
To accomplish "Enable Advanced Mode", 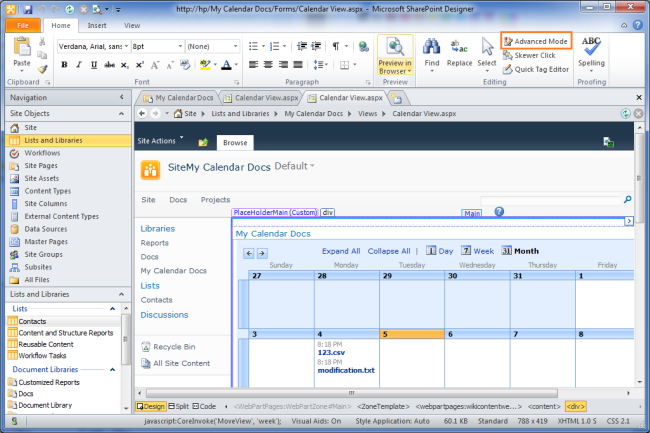I will coord(536,41).
